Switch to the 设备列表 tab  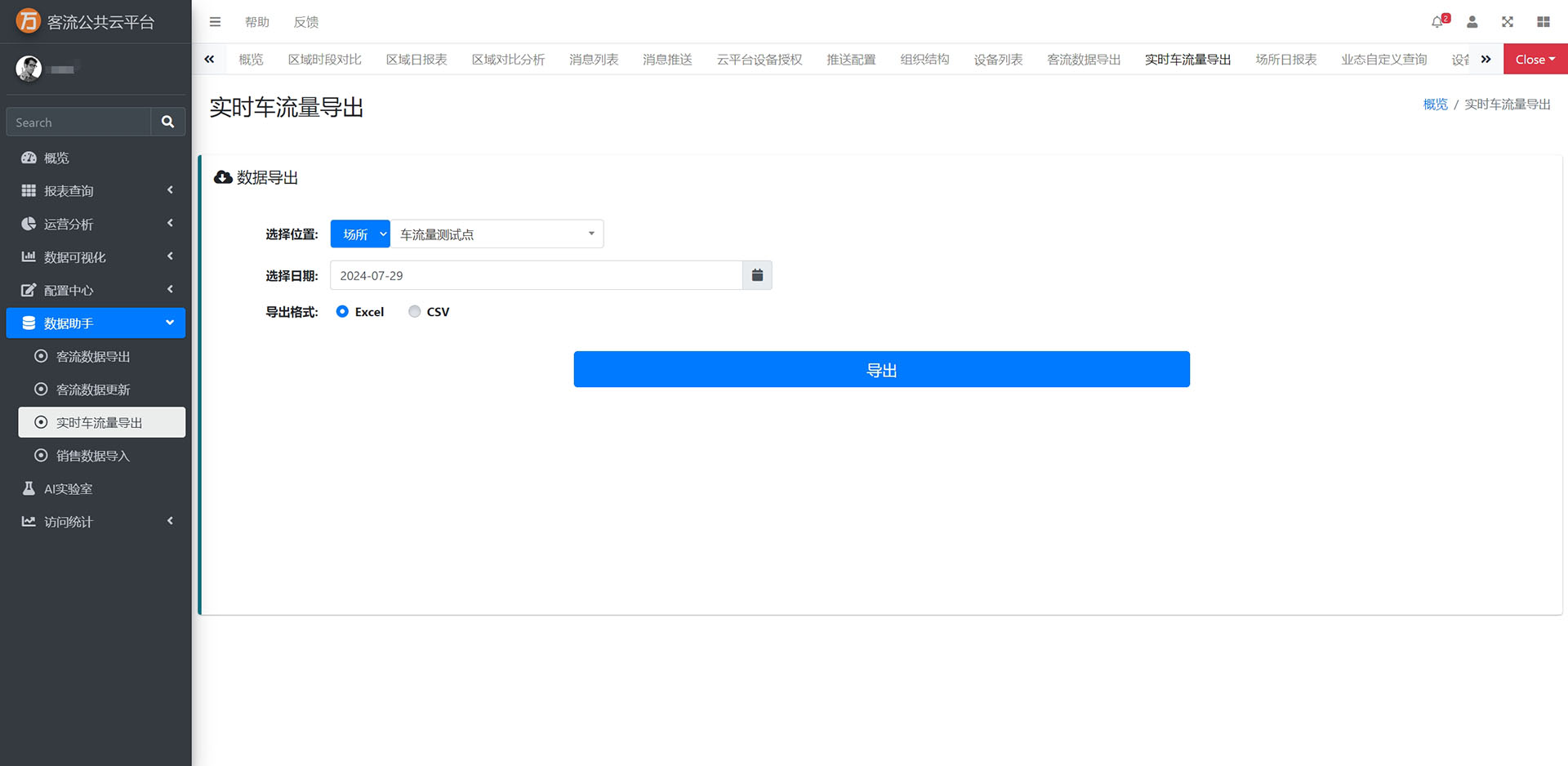[x=998, y=60]
